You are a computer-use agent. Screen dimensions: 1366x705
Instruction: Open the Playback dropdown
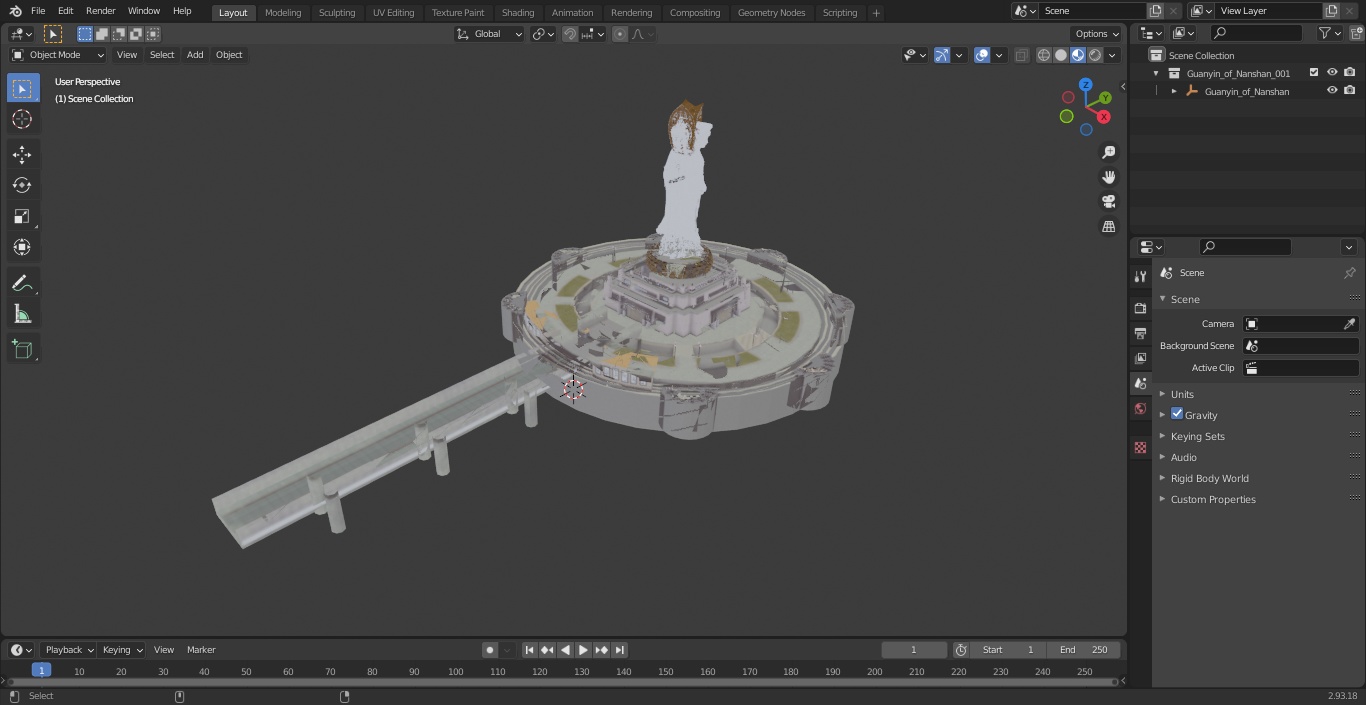(68, 650)
